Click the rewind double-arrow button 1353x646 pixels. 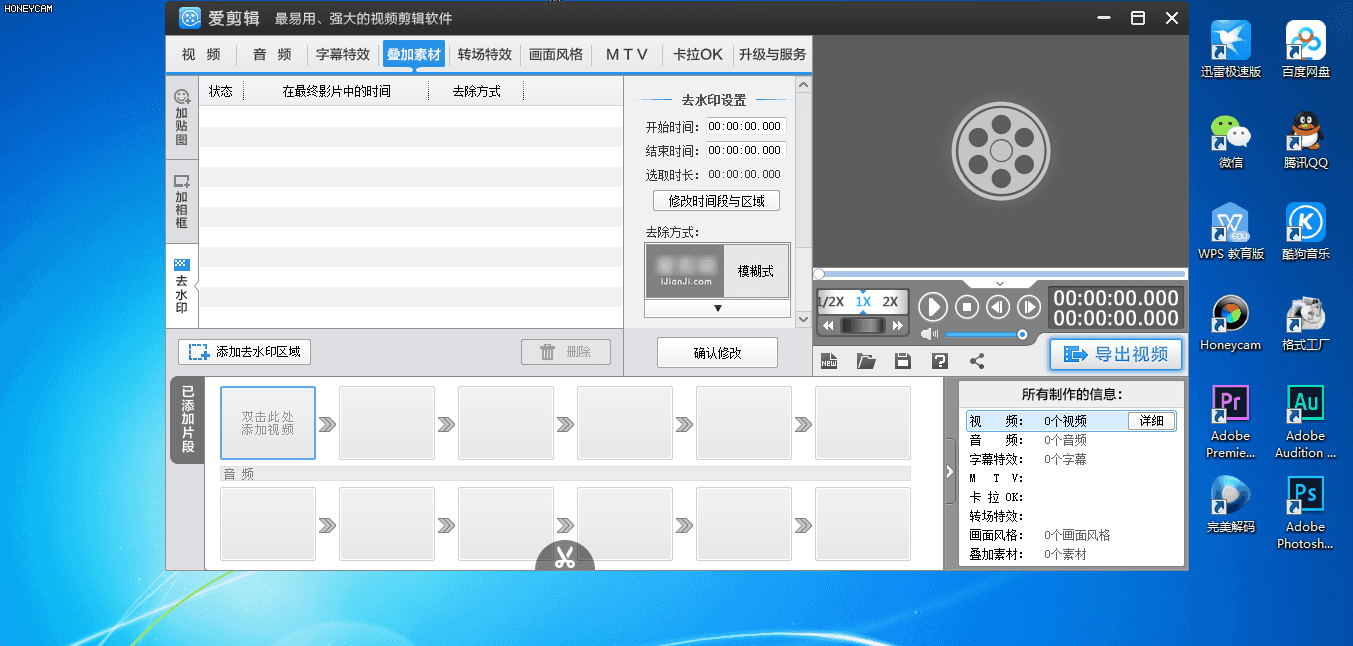pyautogui.click(x=828, y=326)
